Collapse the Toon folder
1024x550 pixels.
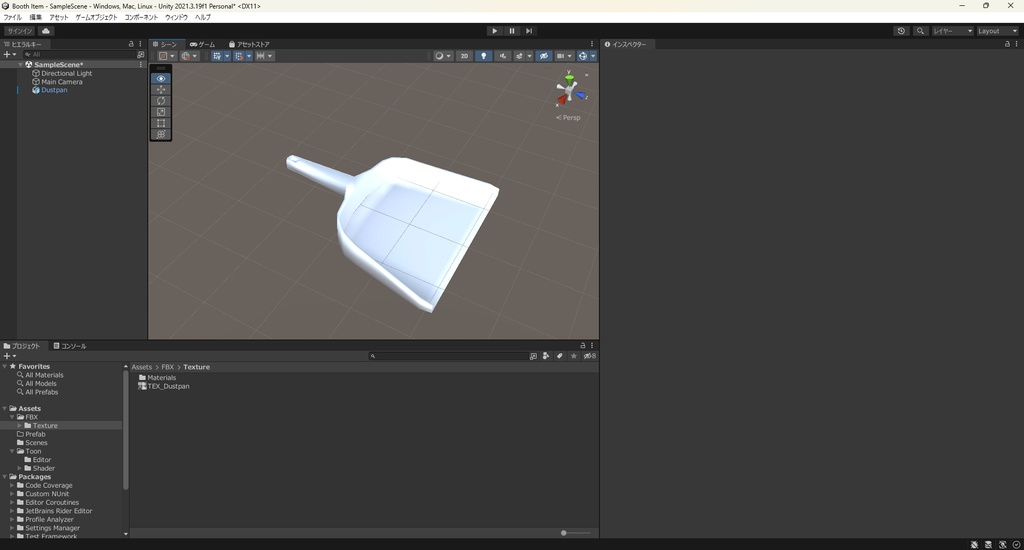coord(12,451)
